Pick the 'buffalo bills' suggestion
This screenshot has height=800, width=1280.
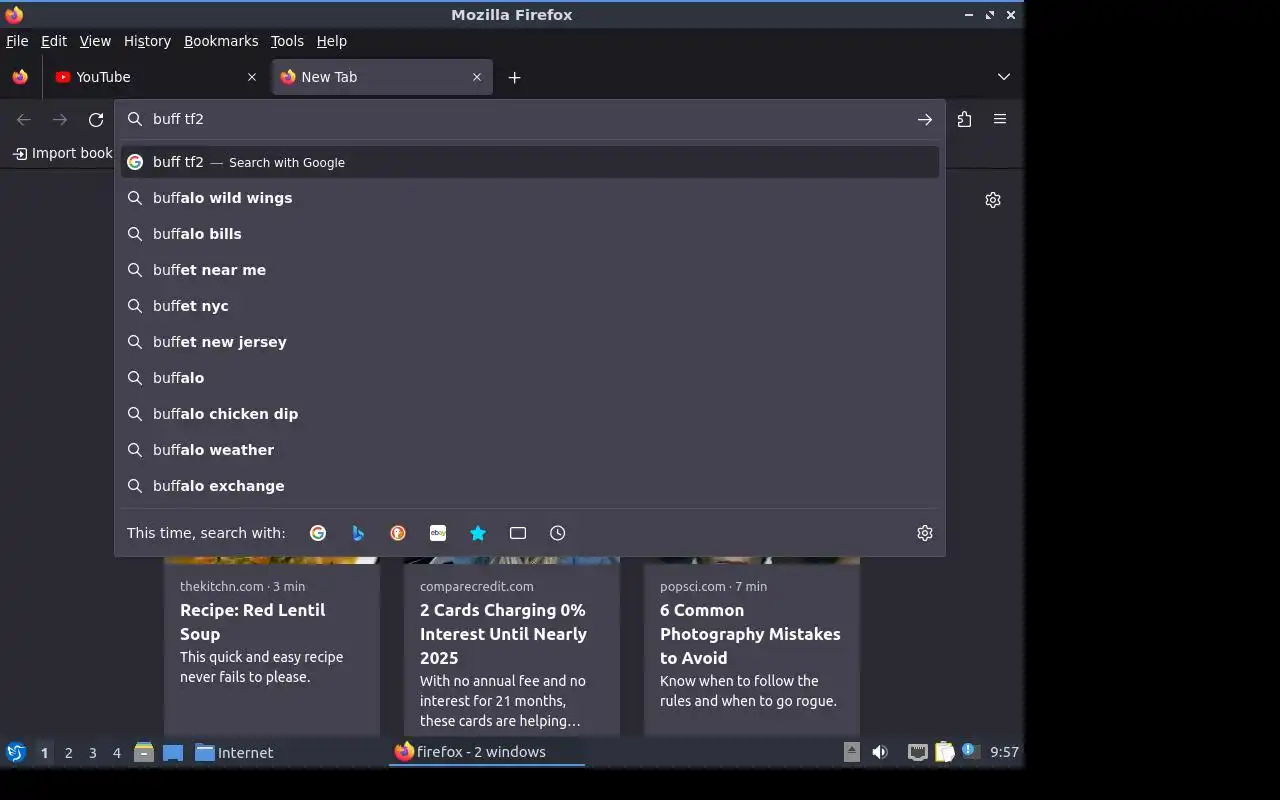(530, 234)
